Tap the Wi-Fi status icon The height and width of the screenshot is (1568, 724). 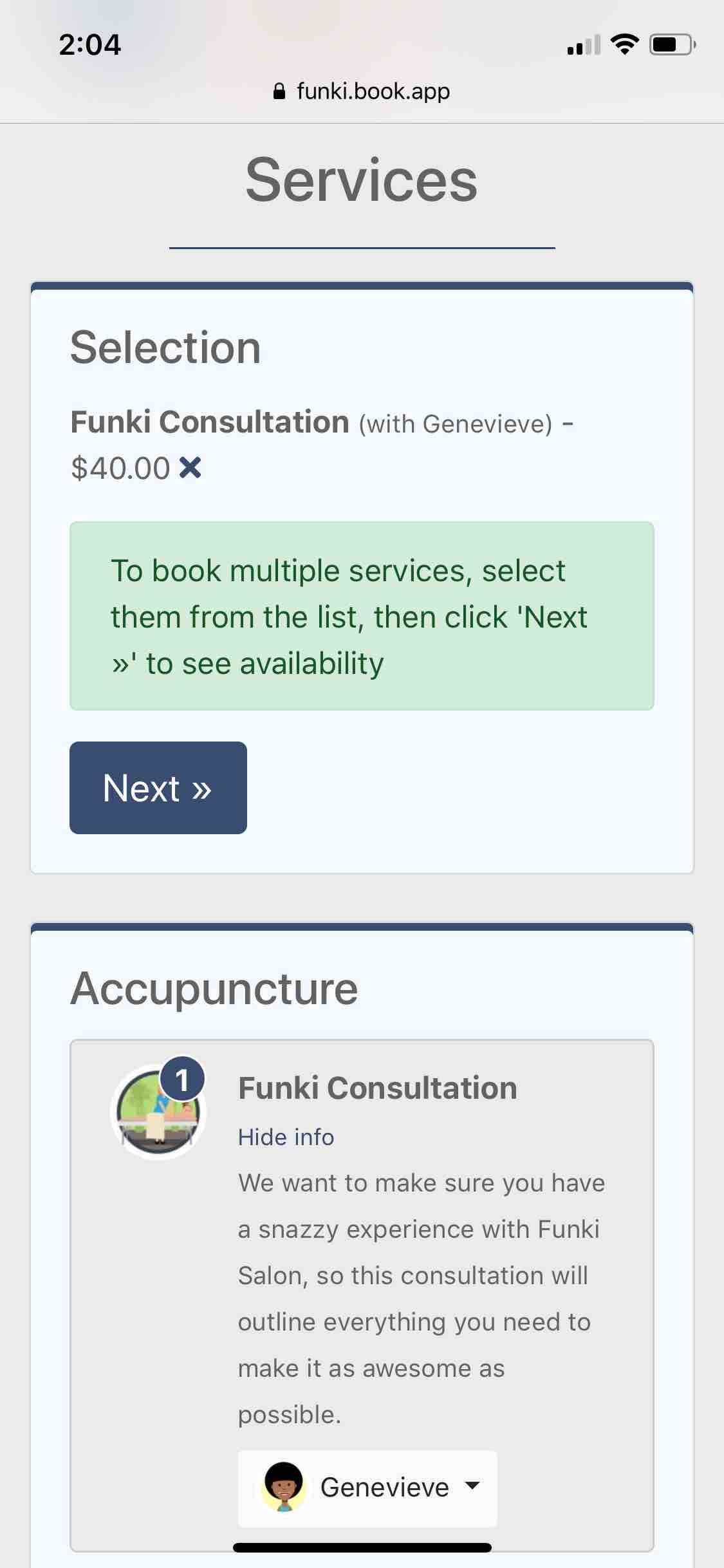[x=624, y=44]
